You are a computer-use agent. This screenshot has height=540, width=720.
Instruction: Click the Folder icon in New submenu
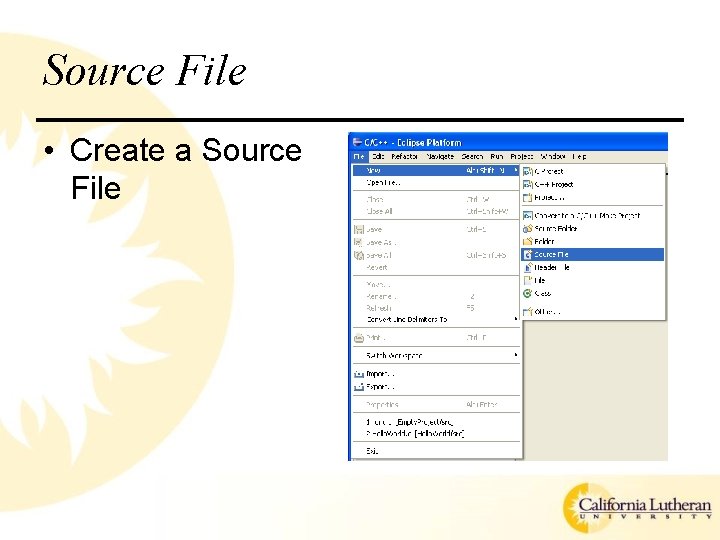[528, 242]
